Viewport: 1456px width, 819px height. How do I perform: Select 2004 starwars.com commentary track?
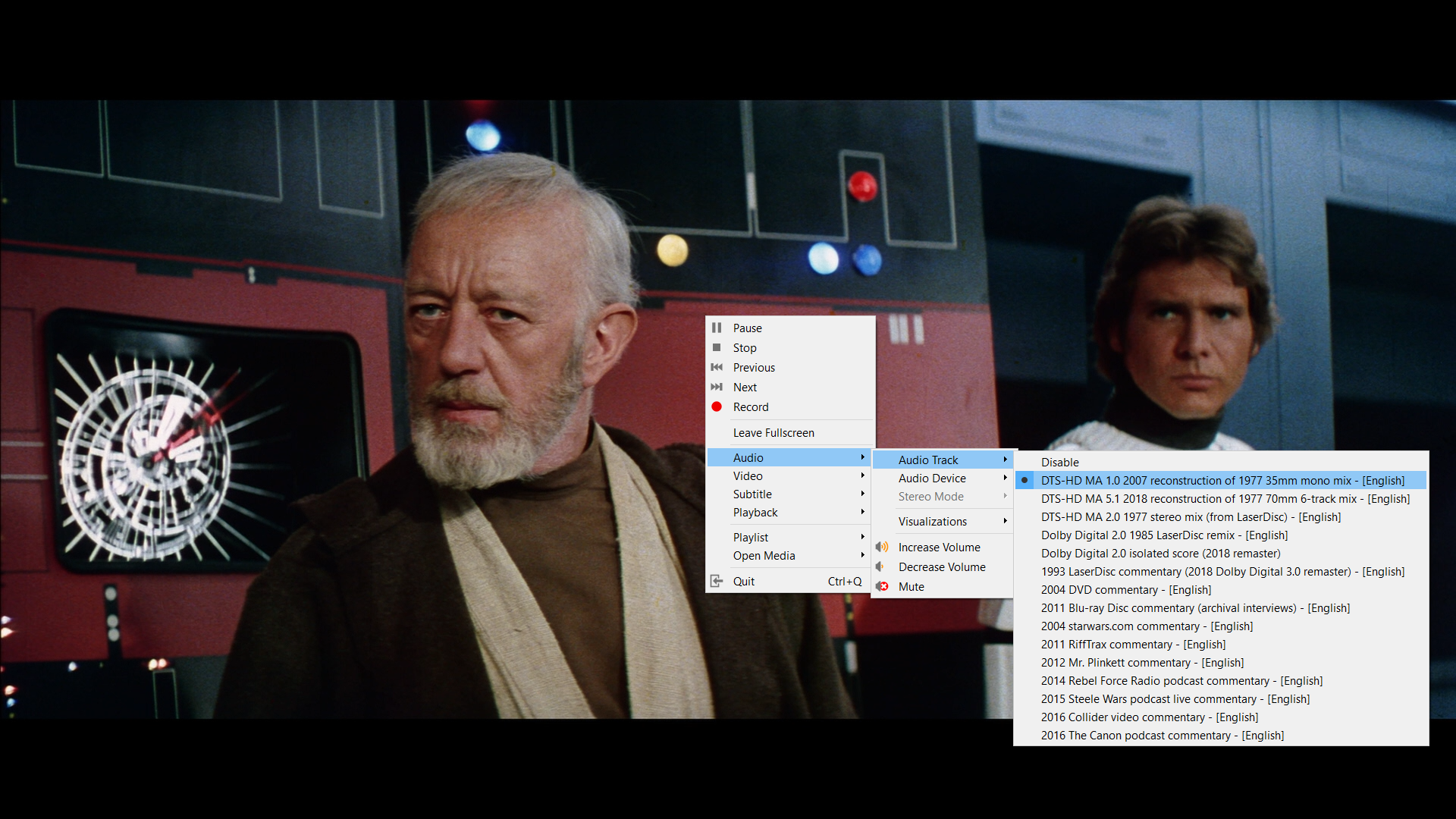[x=1221, y=626]
